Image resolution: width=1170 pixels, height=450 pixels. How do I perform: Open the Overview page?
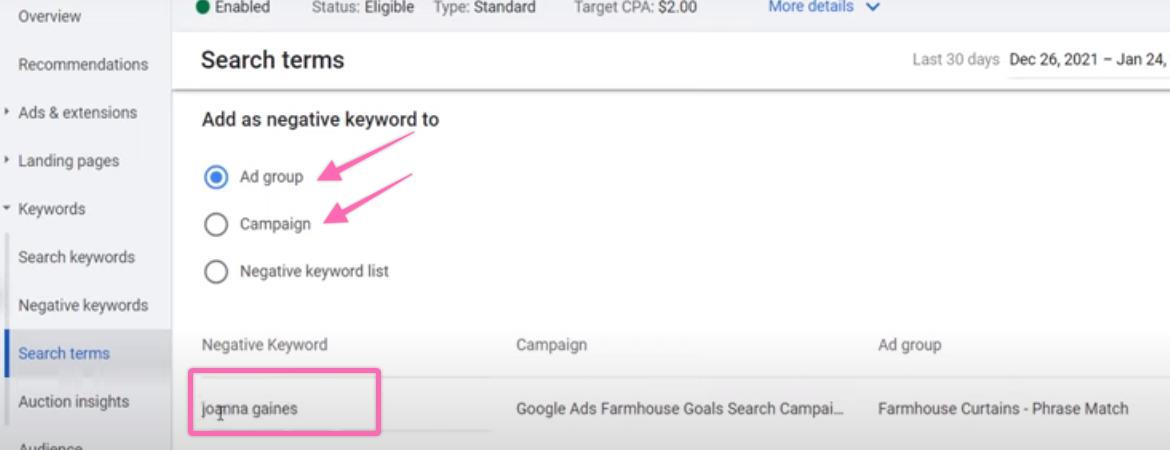(50, 17)
